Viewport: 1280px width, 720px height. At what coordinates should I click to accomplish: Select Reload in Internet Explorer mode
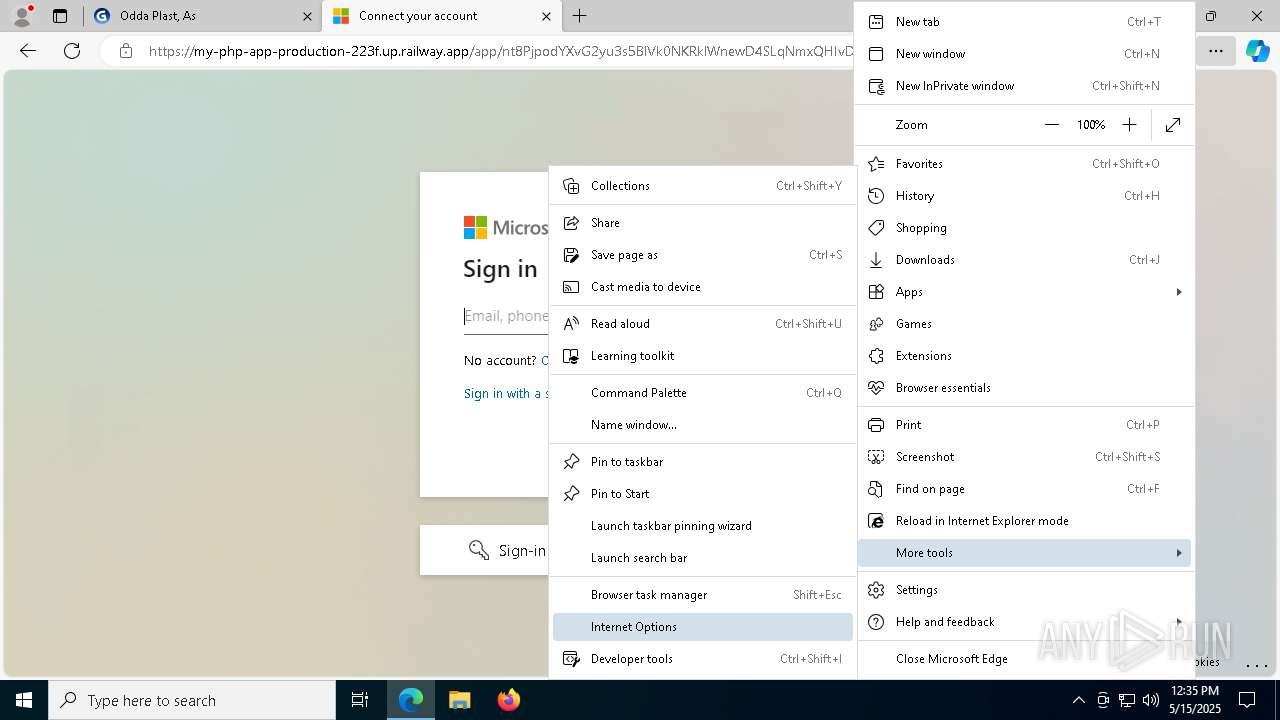click(1025, 520)
